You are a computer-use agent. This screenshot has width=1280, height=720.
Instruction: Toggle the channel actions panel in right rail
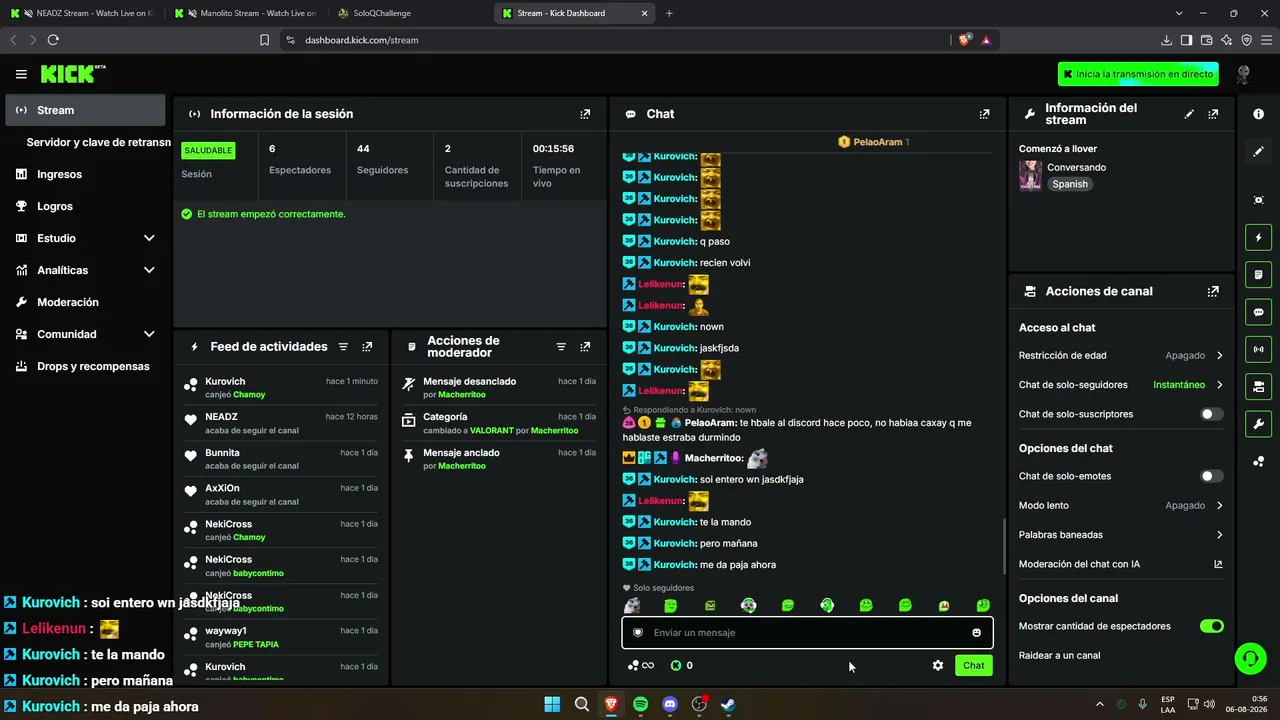click(1258, 386)
